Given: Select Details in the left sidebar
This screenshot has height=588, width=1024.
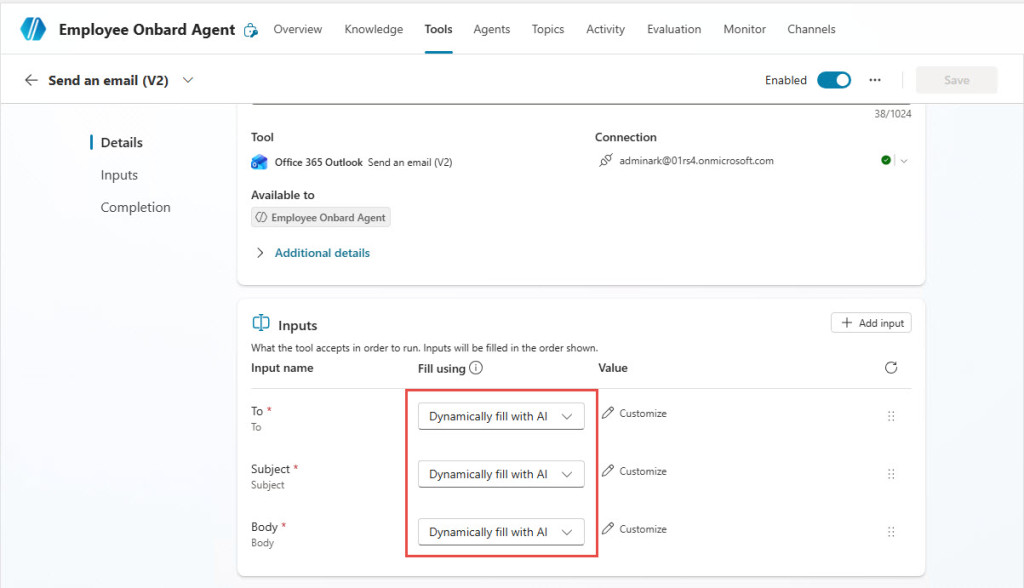Looking at the screenshot, I should tap(121, 142).
